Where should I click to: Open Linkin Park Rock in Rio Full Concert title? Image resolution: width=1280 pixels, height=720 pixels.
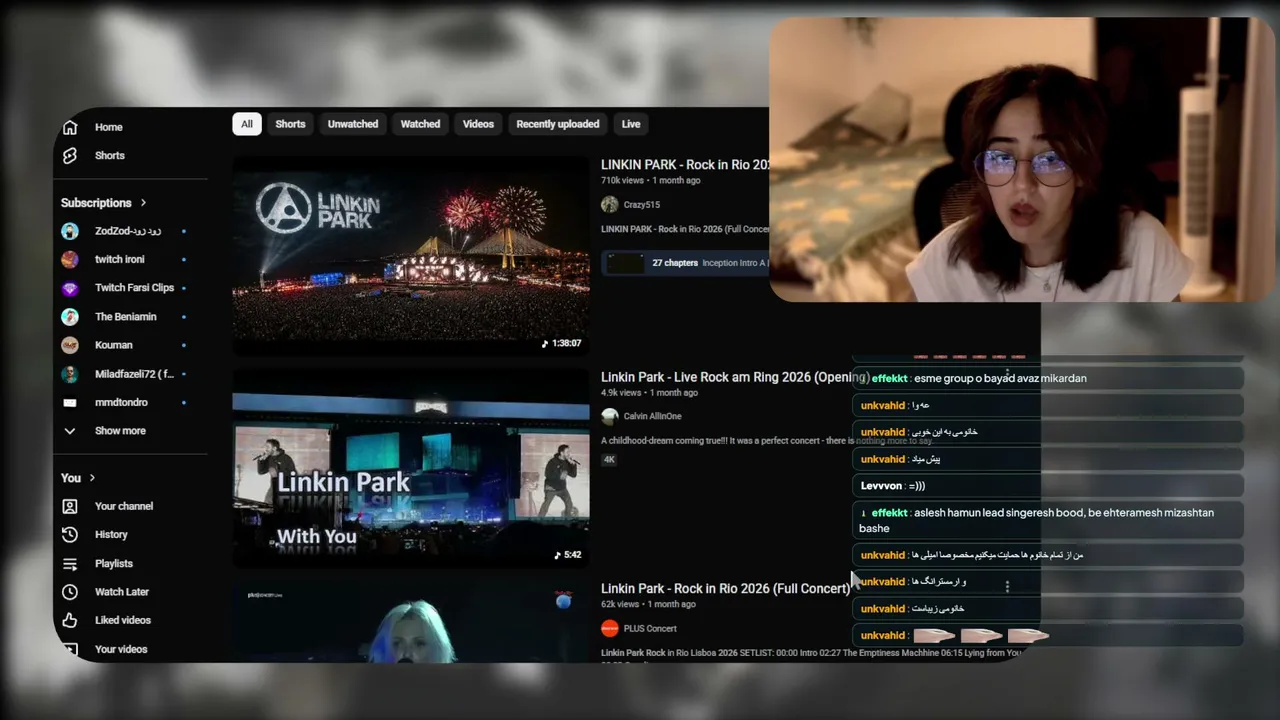[725, 589]
